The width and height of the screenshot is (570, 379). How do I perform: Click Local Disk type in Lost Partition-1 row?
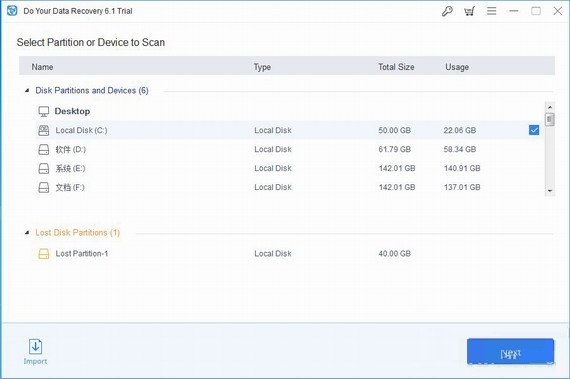pyautogui.click(x=273, y=254)
